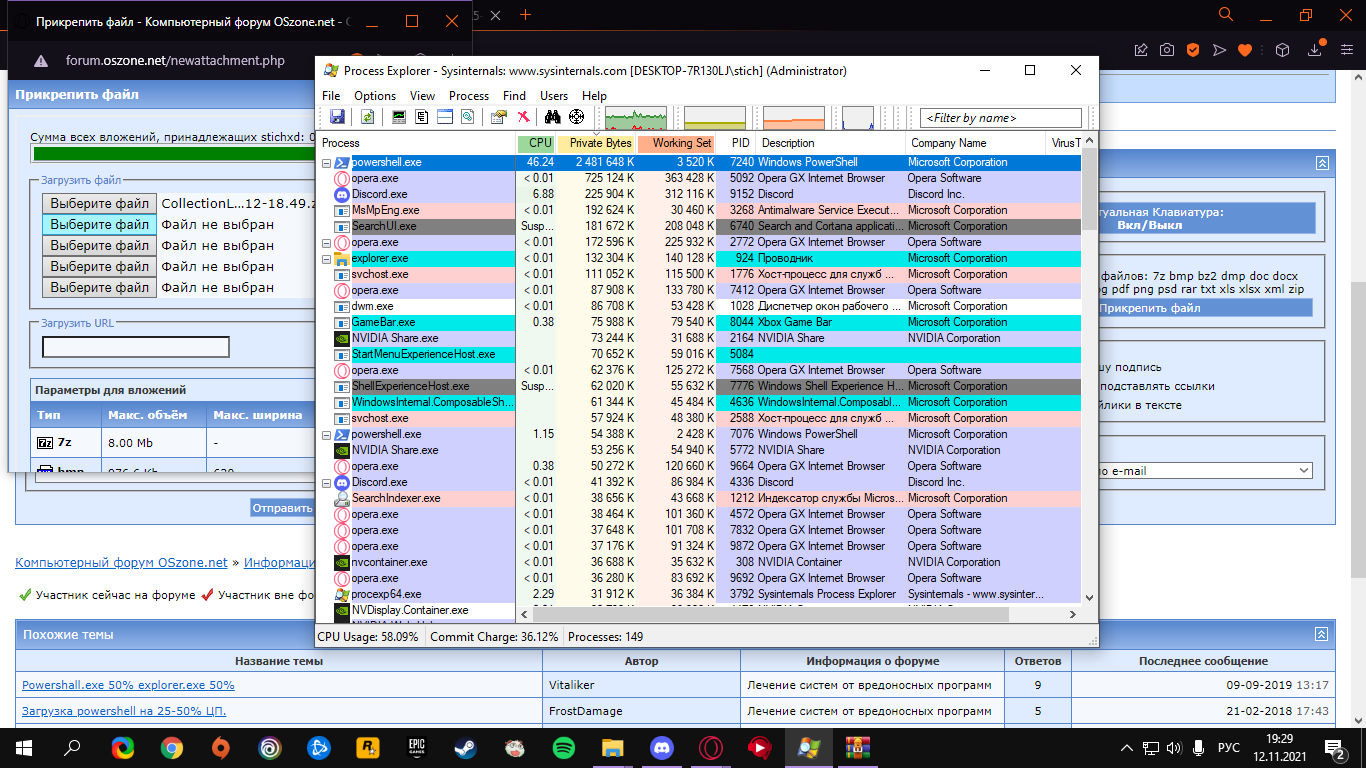Toggle the Show Lower Pane toolbar icon

pos(444,117)
